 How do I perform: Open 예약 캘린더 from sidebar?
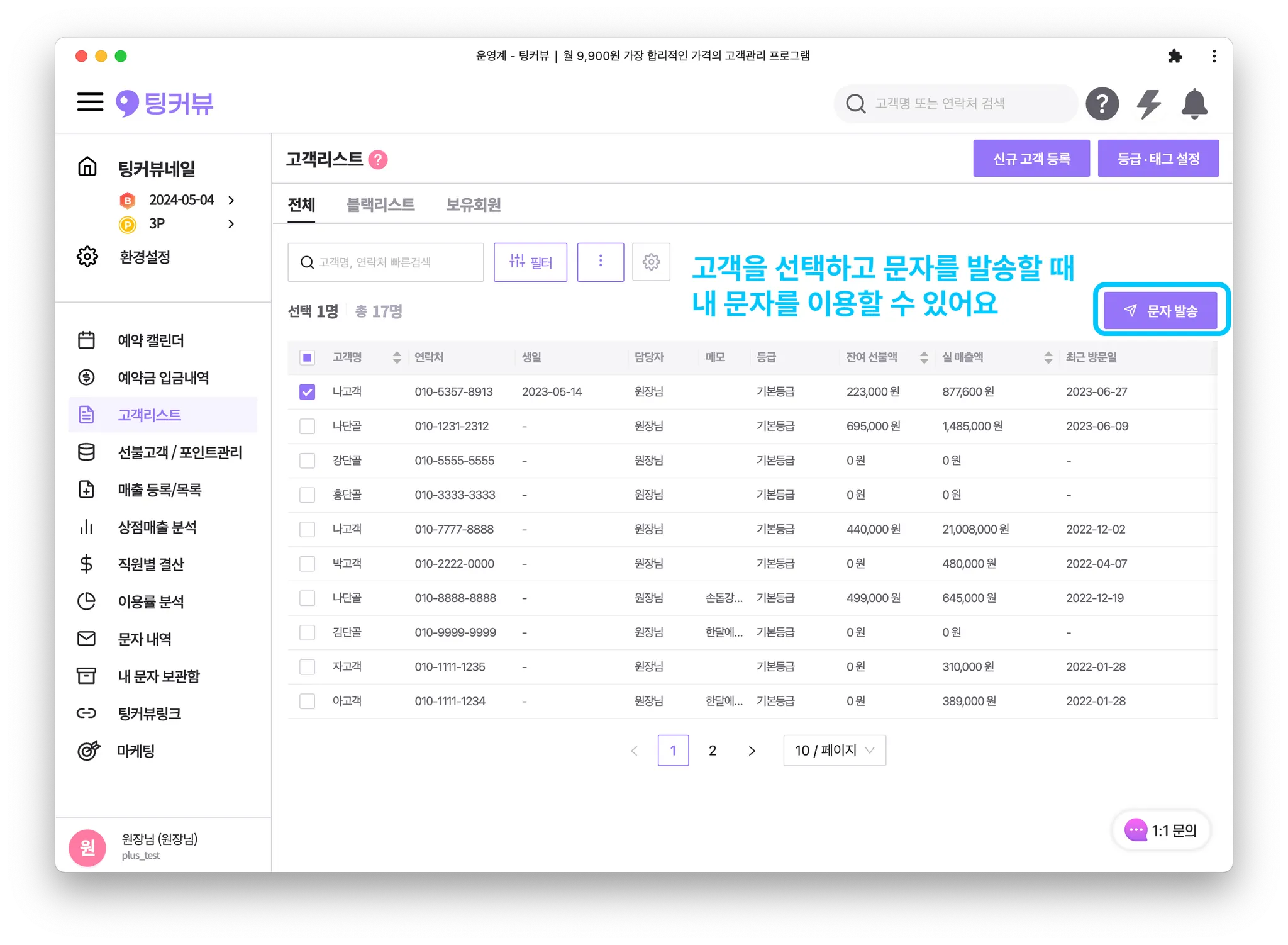click(151, 340)
